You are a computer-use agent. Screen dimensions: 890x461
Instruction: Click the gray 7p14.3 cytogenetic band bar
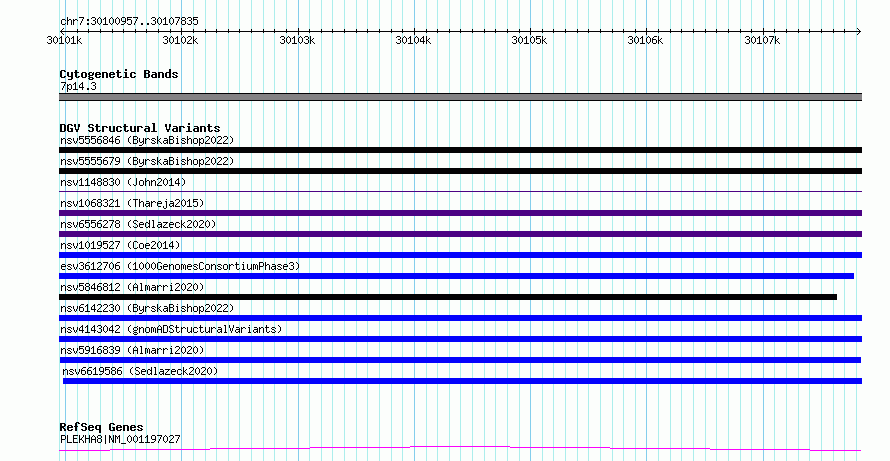[x=460, y=97]
